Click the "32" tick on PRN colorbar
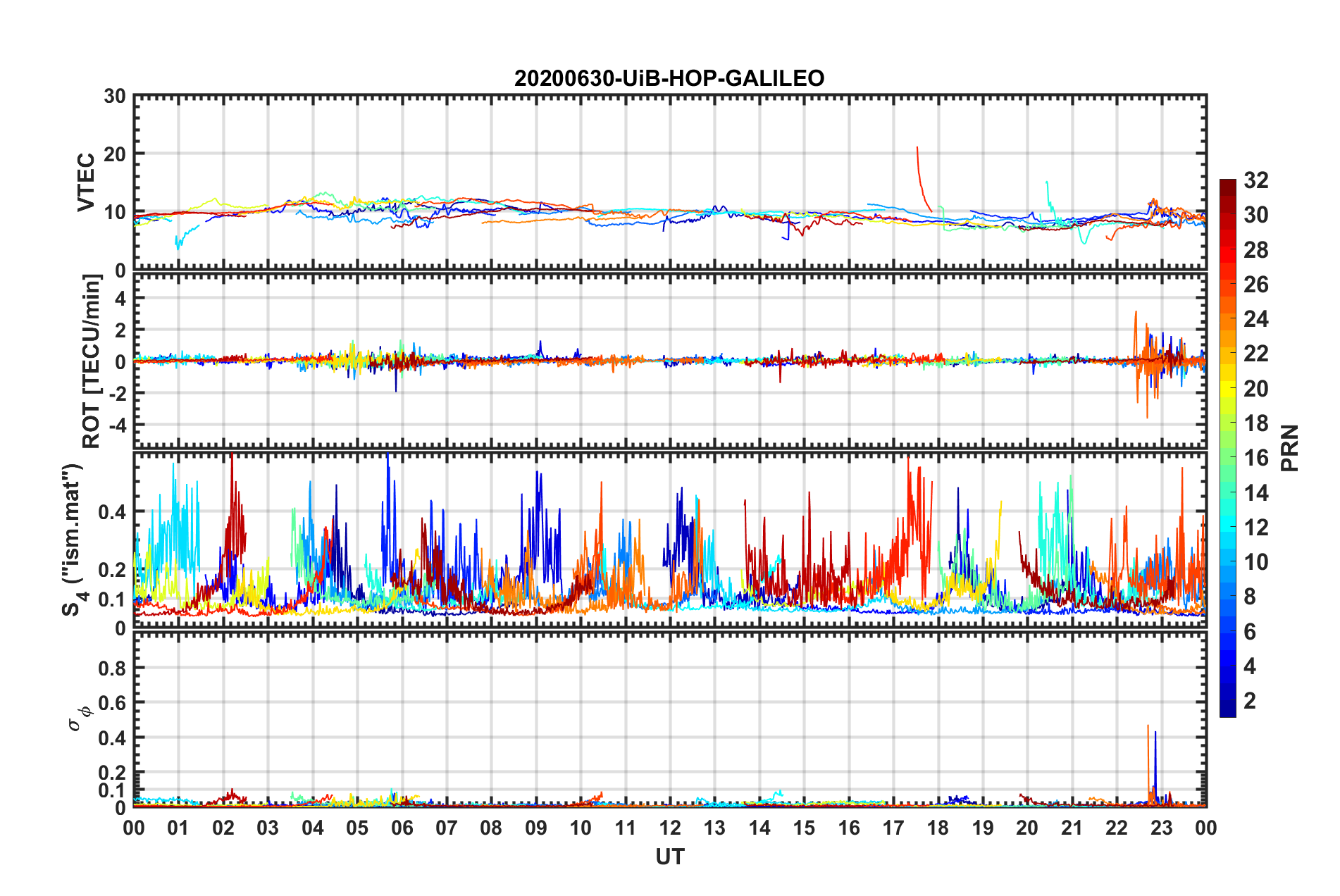 pyautogui.click(x=1255, y=180)
